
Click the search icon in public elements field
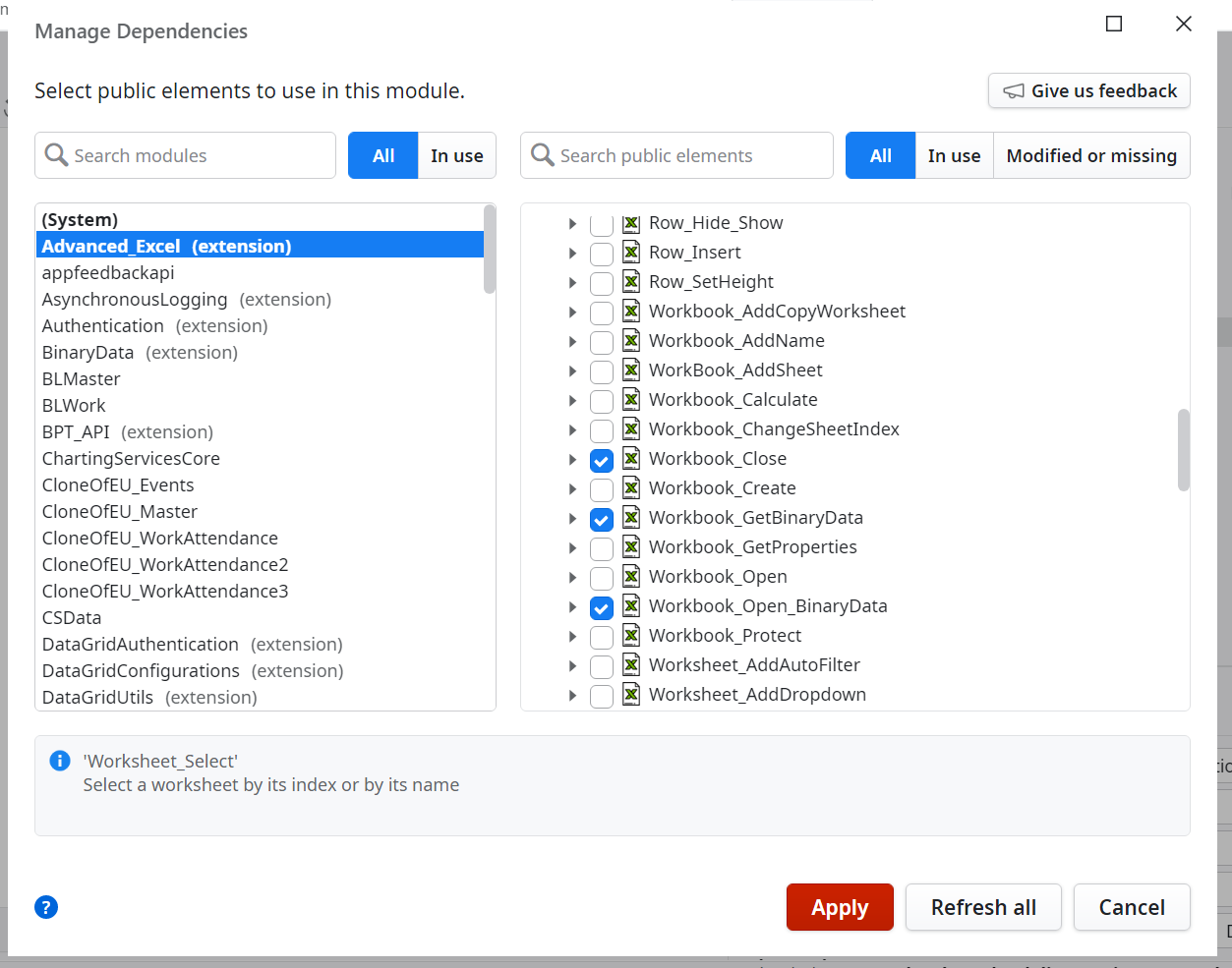coord(542,155)
